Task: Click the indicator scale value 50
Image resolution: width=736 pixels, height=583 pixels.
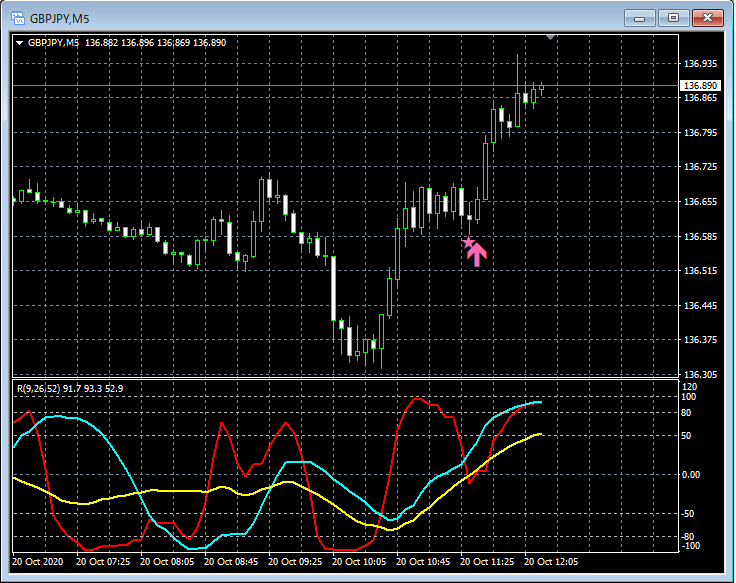Action: tap(686, 436)
